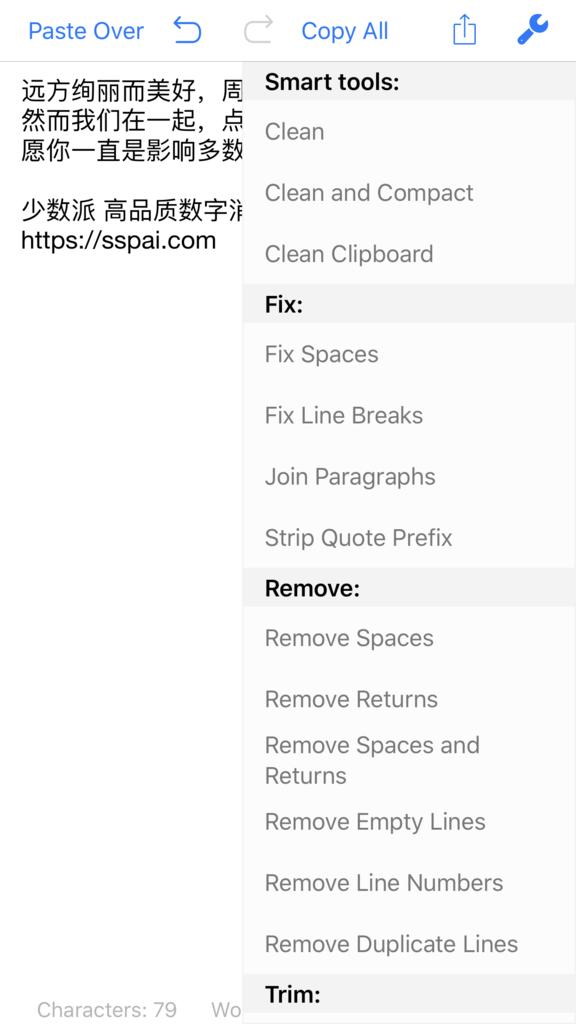Select Clean from Smart tools
576x1024 pixels.
(x=409, y=131)
